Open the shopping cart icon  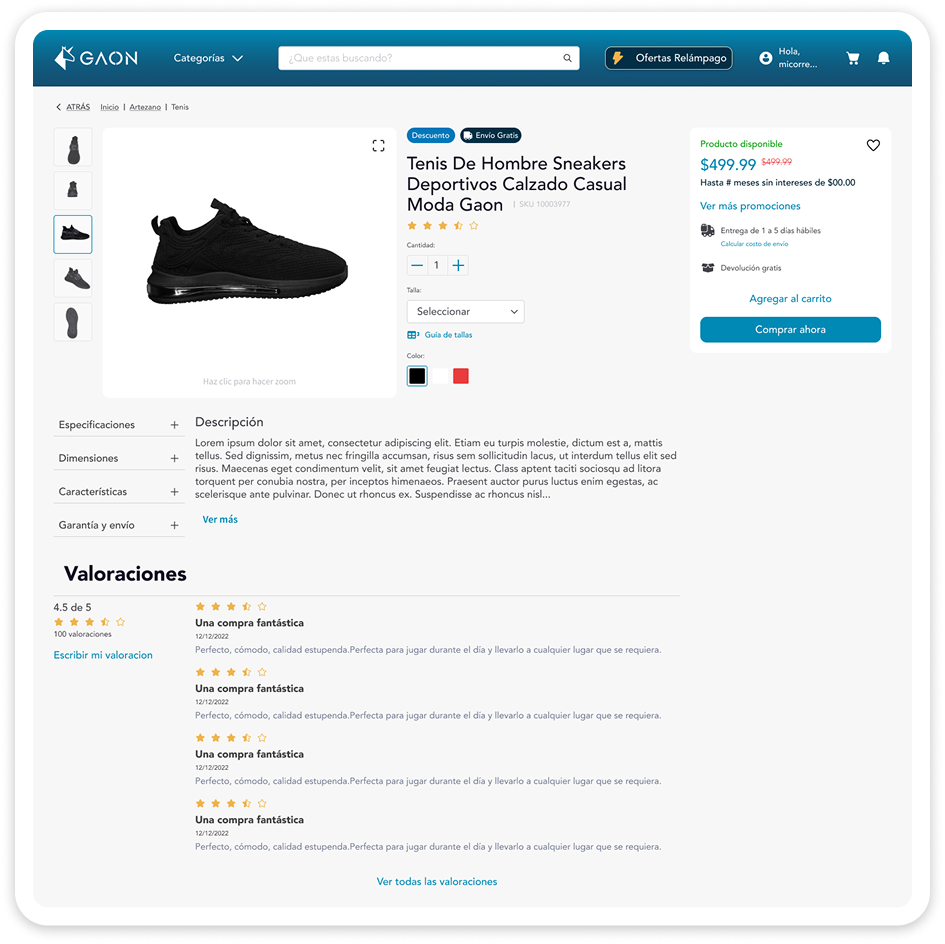[x=852, y=58]
